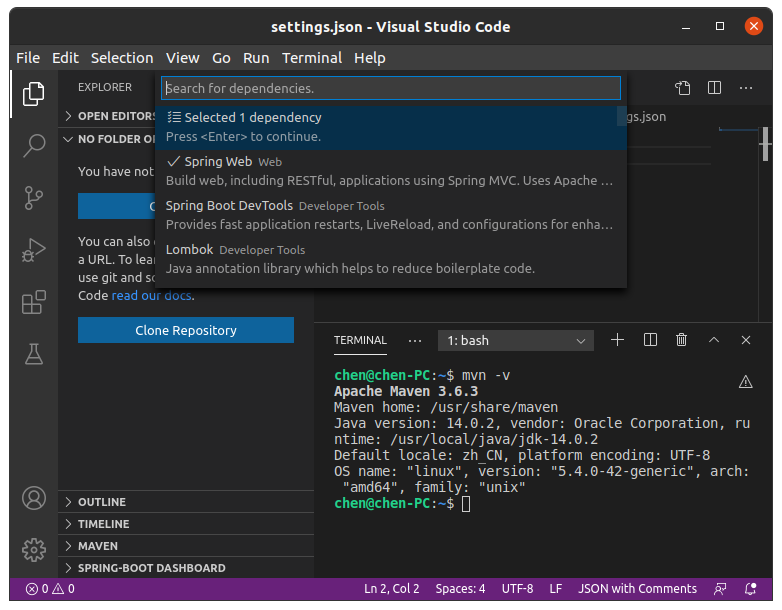
Task: Open the terminal panel views ellipsis
Action: pyautogui.click(x=414, y=341)
